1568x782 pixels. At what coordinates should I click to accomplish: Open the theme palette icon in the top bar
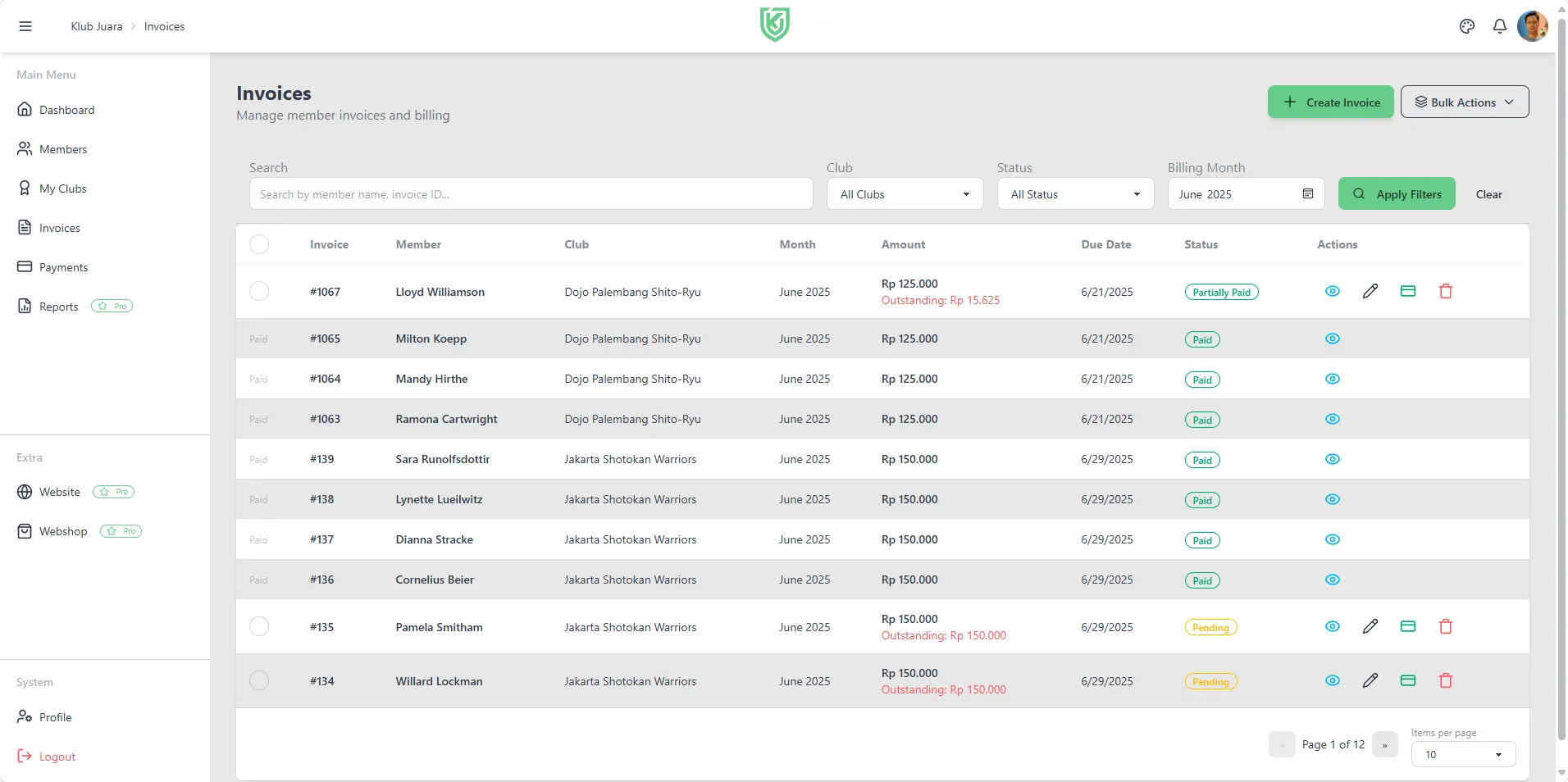click(1467, 25)
